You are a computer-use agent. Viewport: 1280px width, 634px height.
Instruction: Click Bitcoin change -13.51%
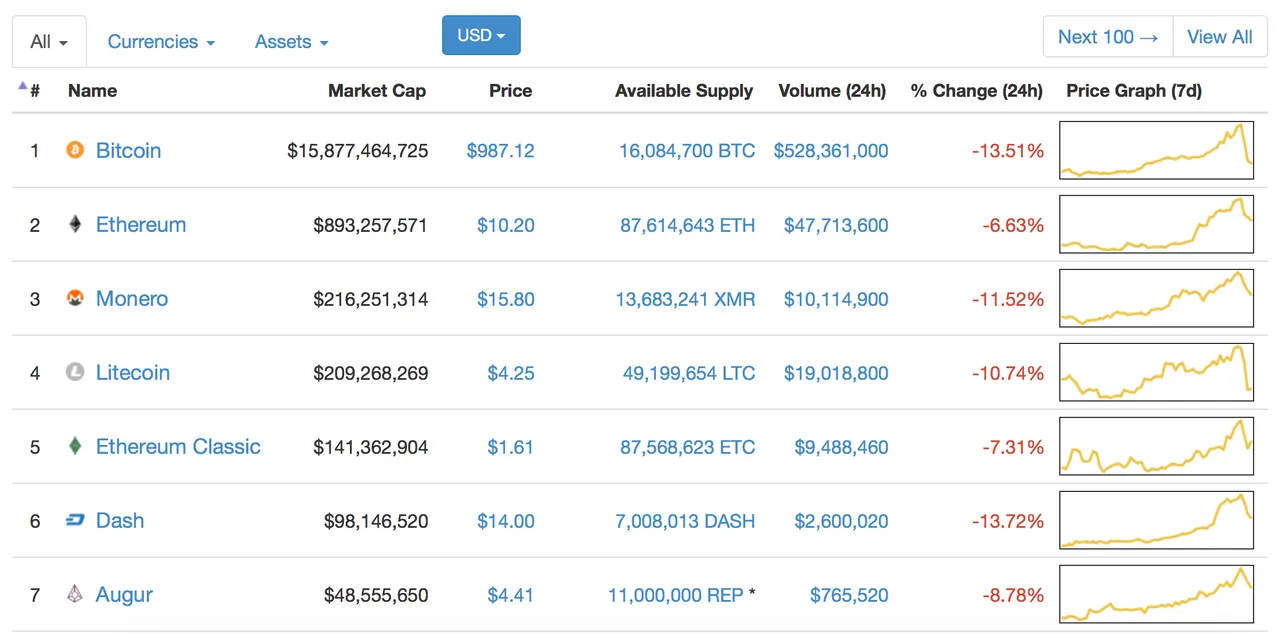1008,151
